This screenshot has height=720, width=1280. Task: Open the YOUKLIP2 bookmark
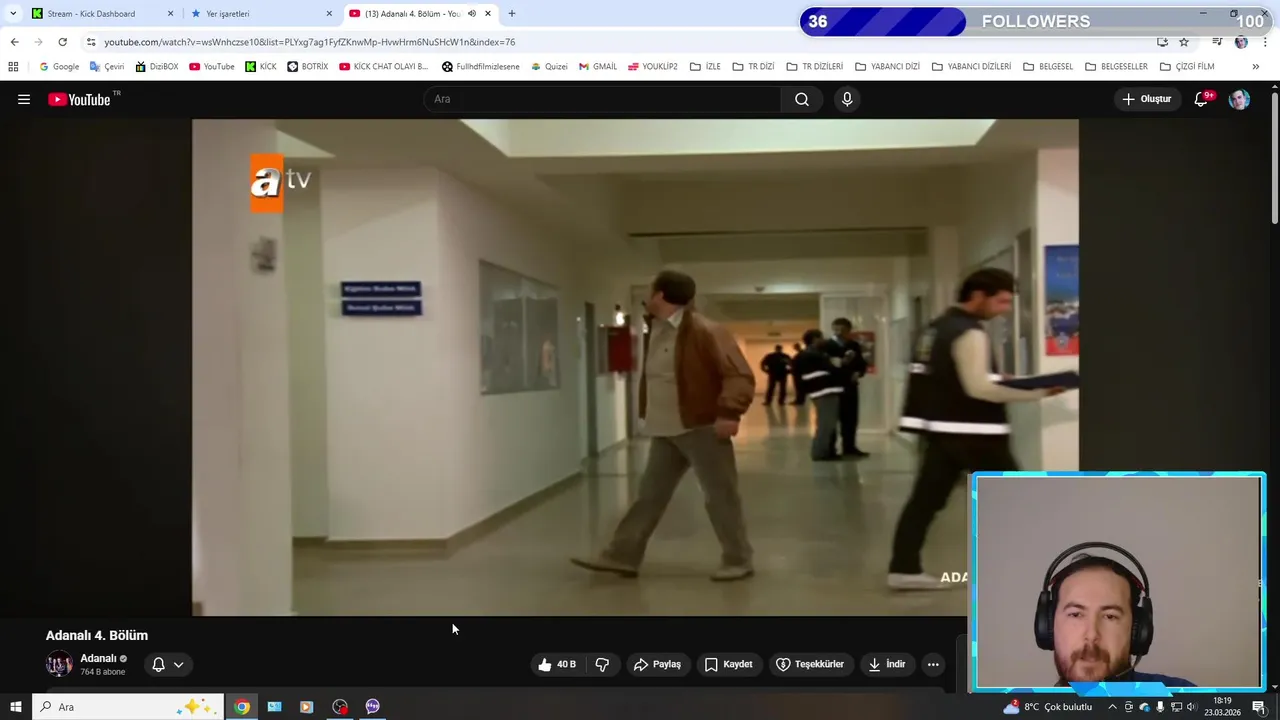tap(653, 67)
